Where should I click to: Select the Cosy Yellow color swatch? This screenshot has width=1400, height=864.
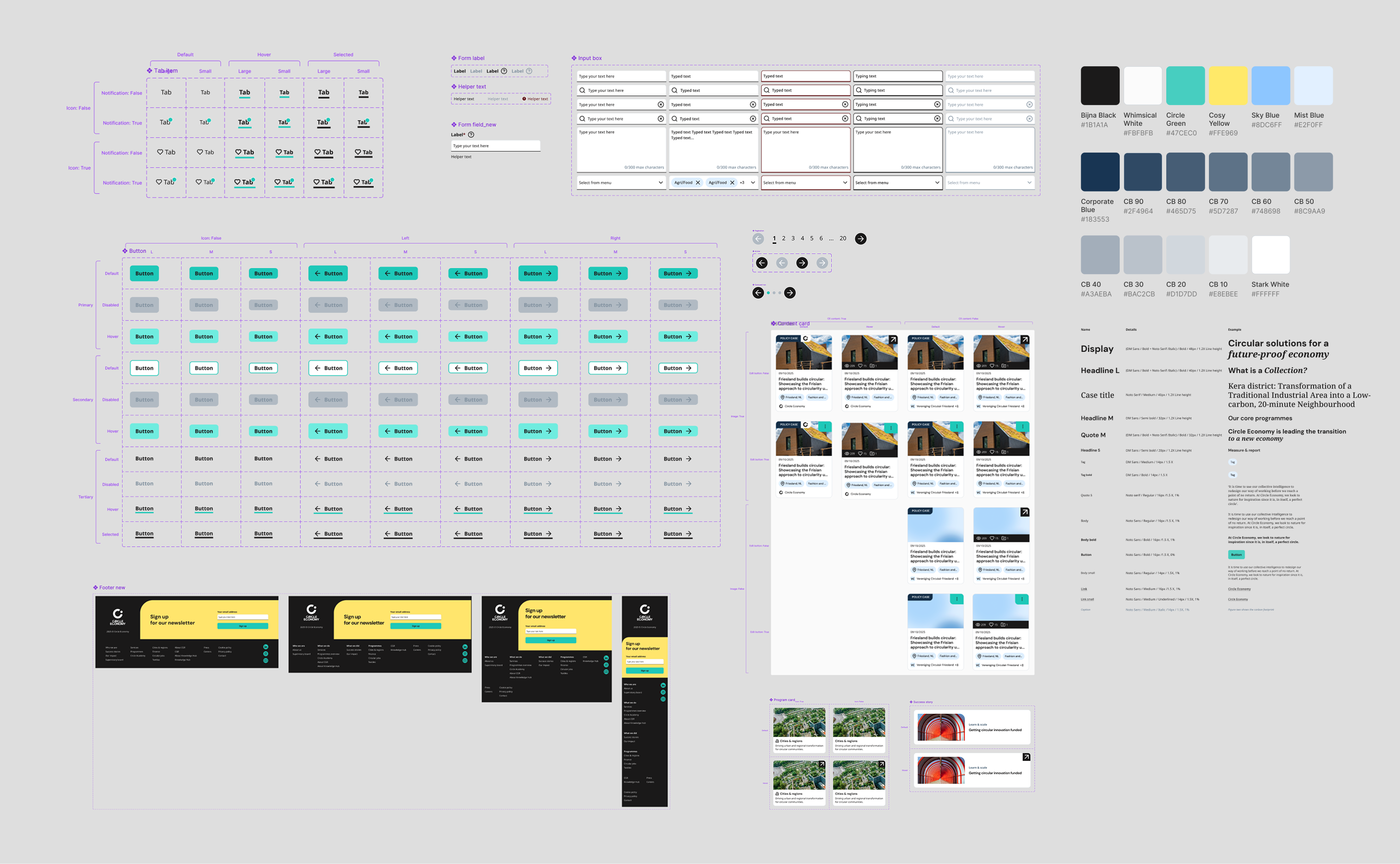[1228, 86]
